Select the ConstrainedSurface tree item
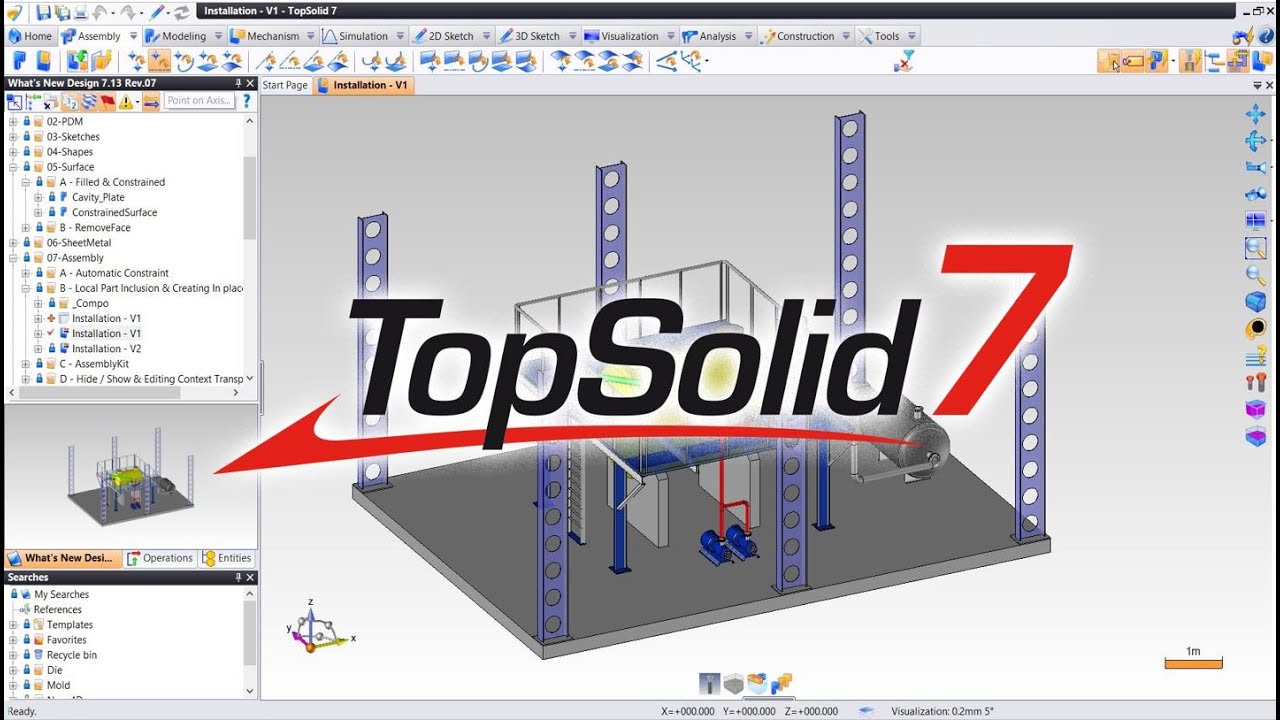The image size is (1280, 720). tap(114, 213)
